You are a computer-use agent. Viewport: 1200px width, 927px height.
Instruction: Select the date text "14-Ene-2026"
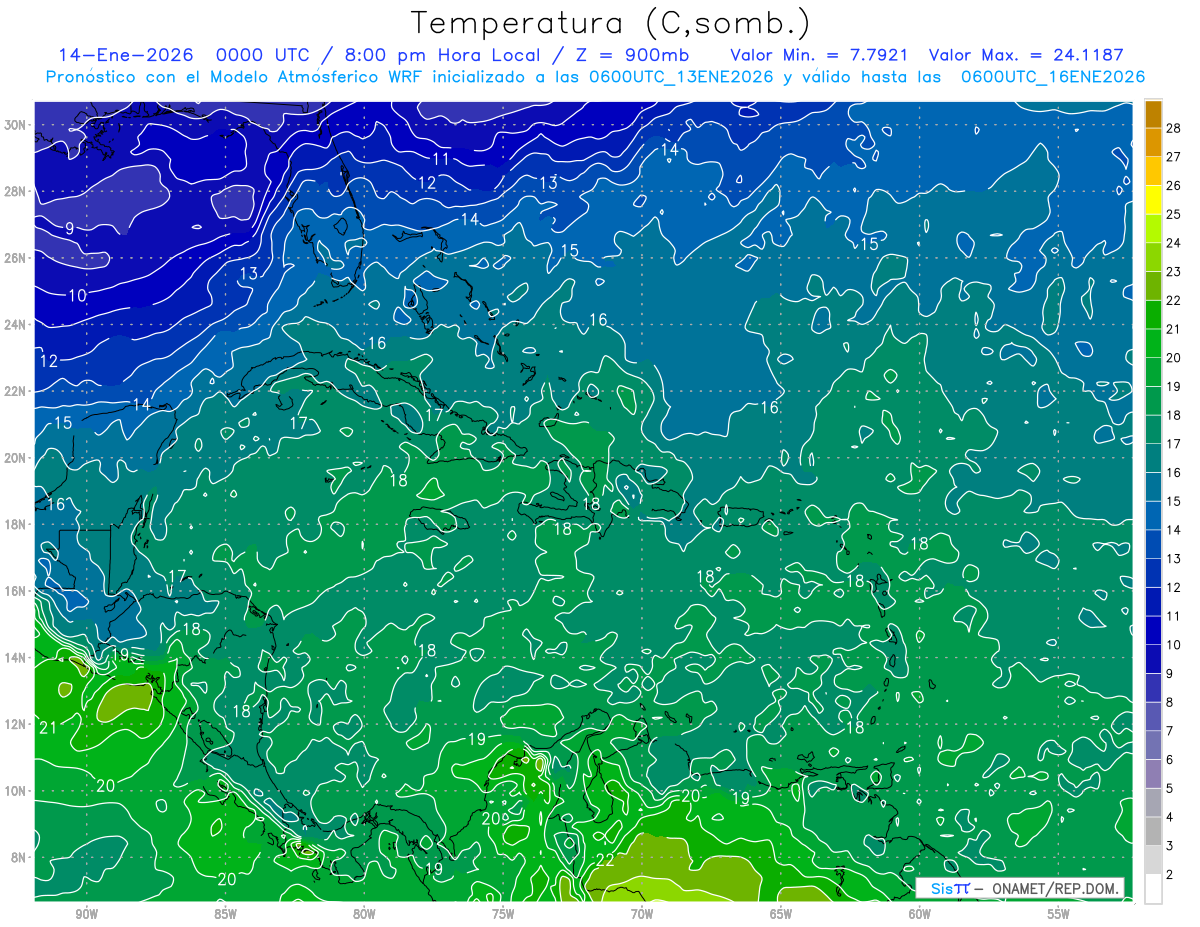point(128,55)
